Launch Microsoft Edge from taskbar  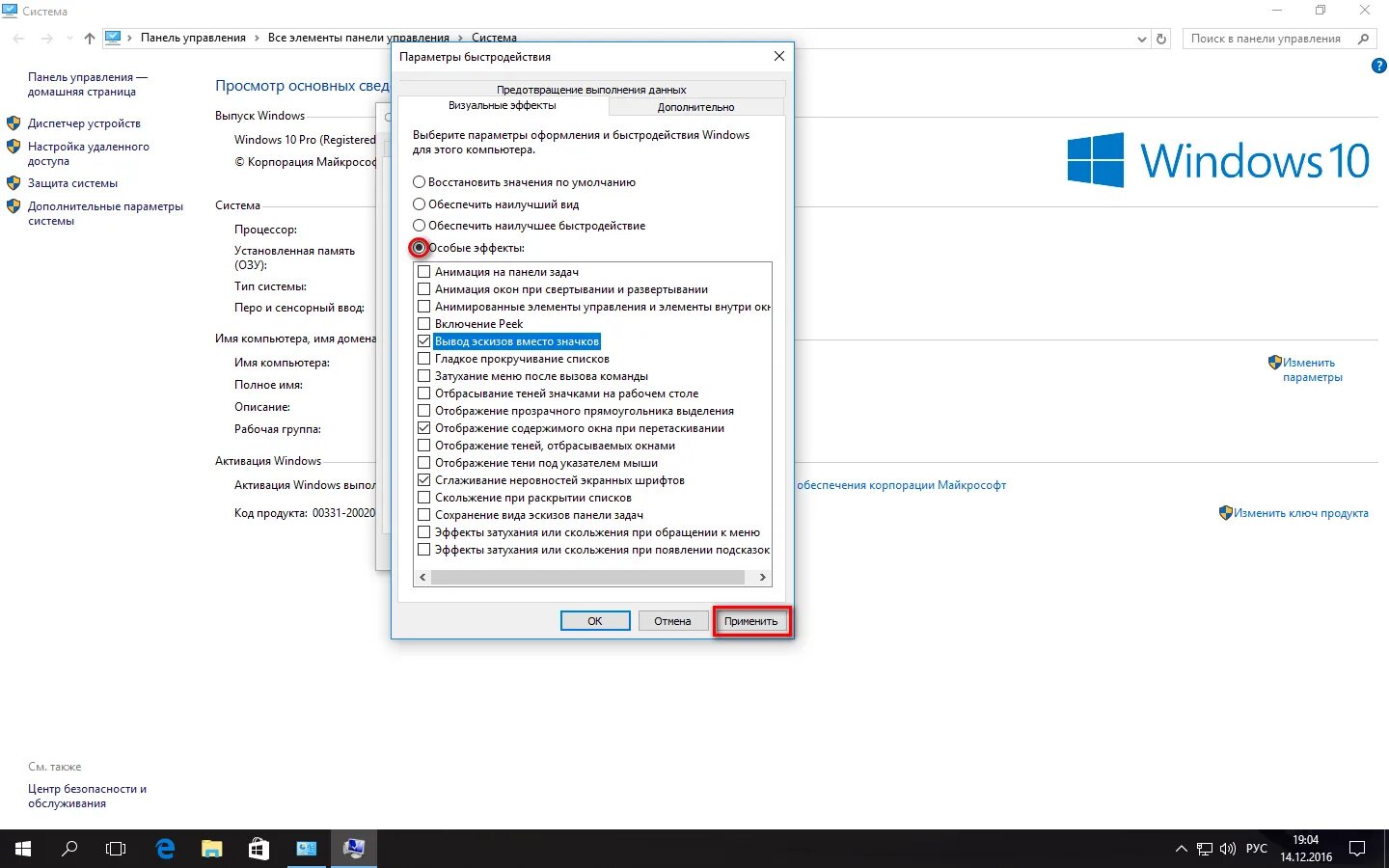[x=165, y=849]
